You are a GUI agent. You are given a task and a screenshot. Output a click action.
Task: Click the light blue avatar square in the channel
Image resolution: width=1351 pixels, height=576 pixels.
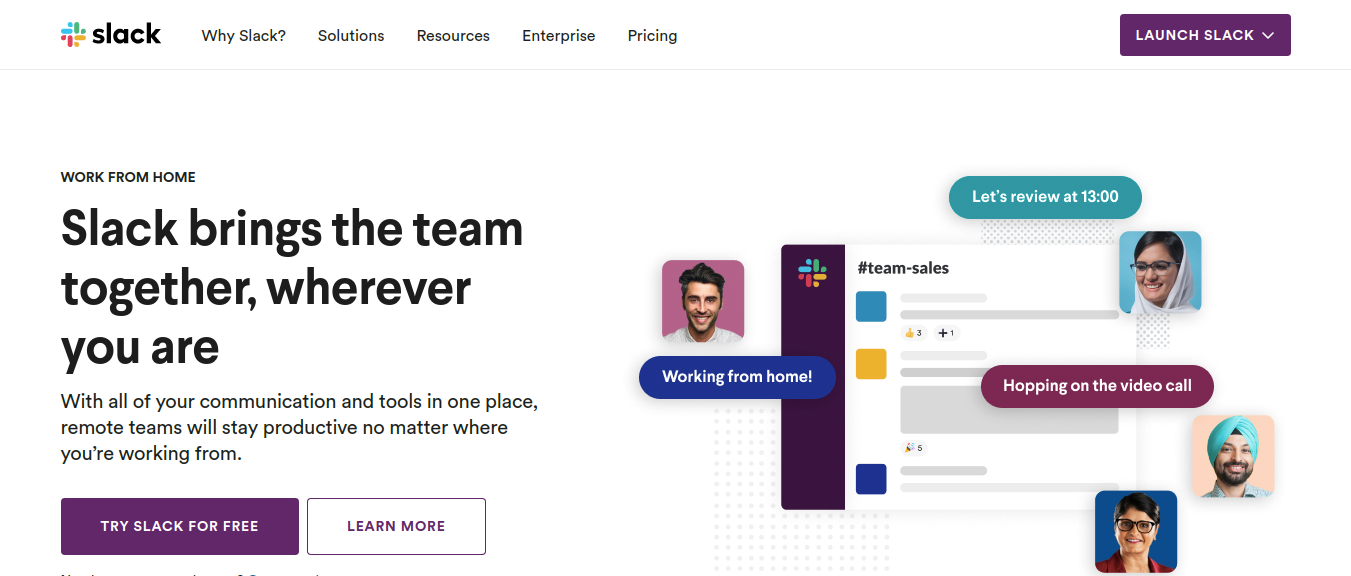871,306
